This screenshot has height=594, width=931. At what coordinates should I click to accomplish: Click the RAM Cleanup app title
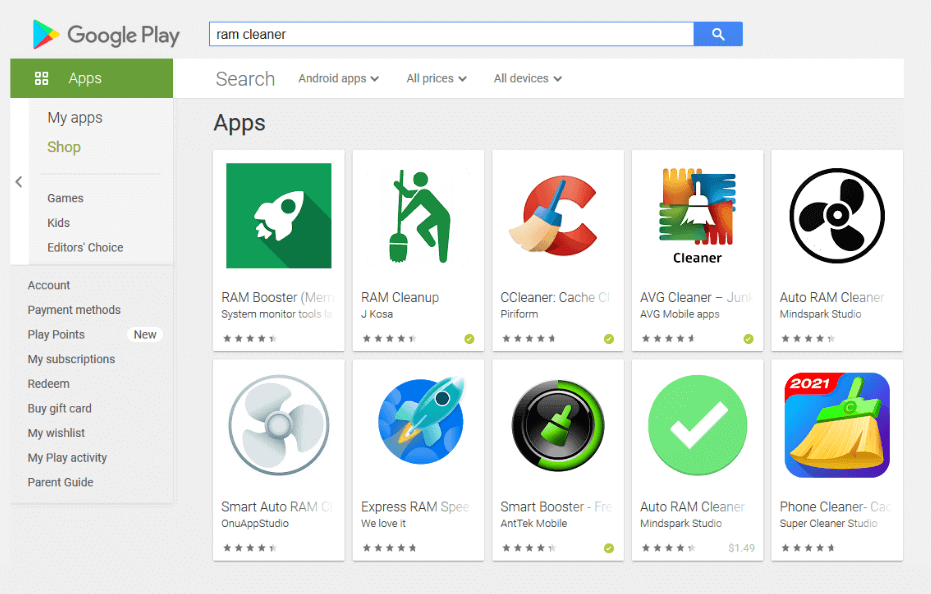[x=400, y=297]
